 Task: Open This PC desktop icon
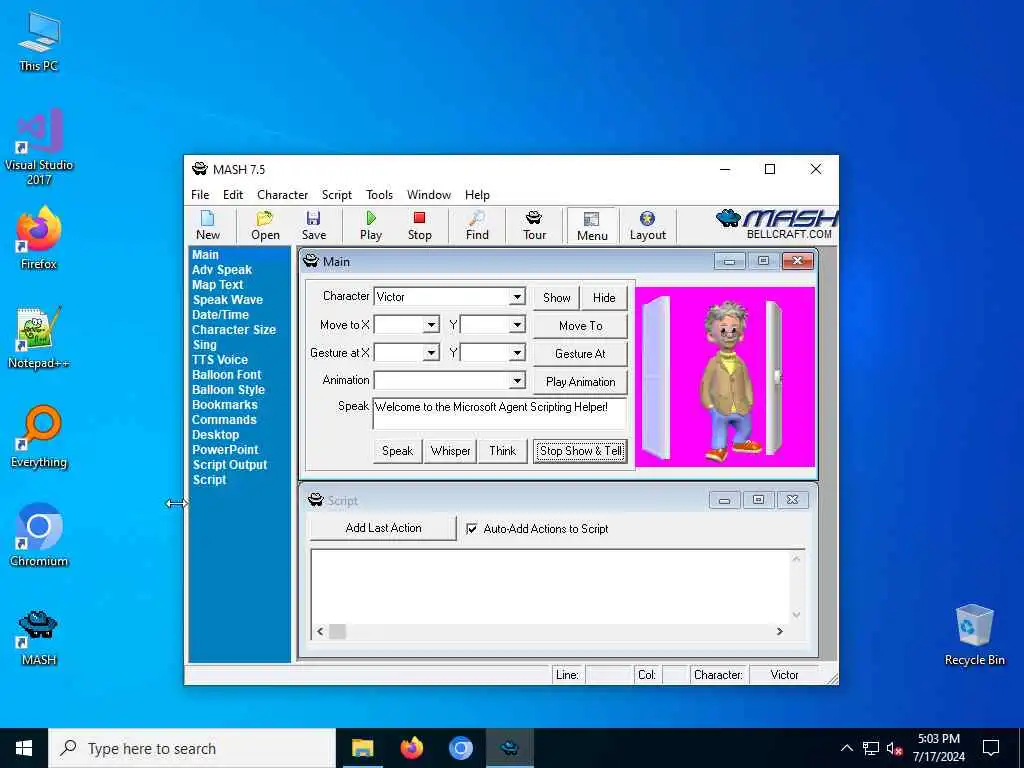click(x=39, y=41)
